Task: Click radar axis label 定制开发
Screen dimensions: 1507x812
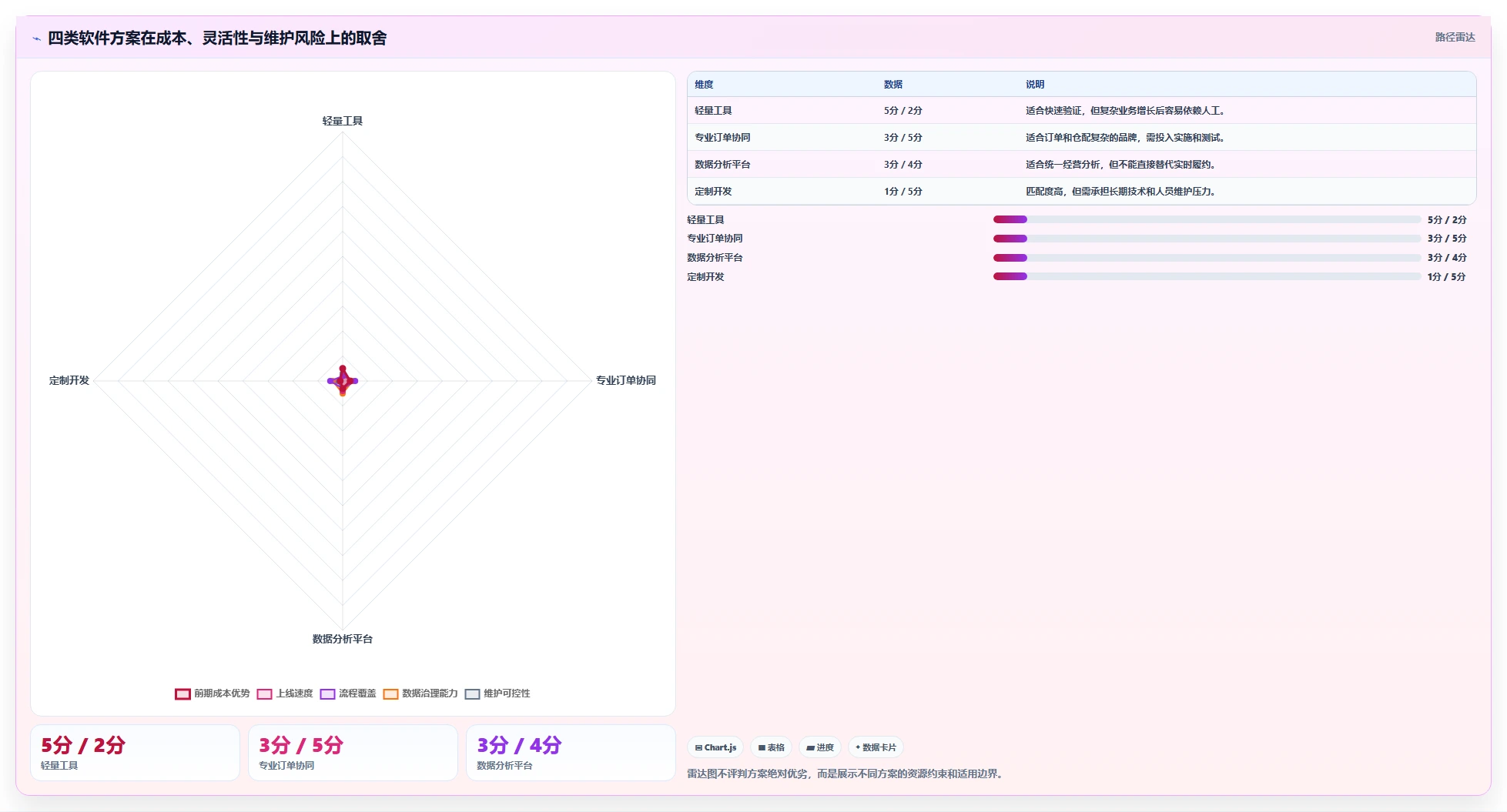Action: 69,380
